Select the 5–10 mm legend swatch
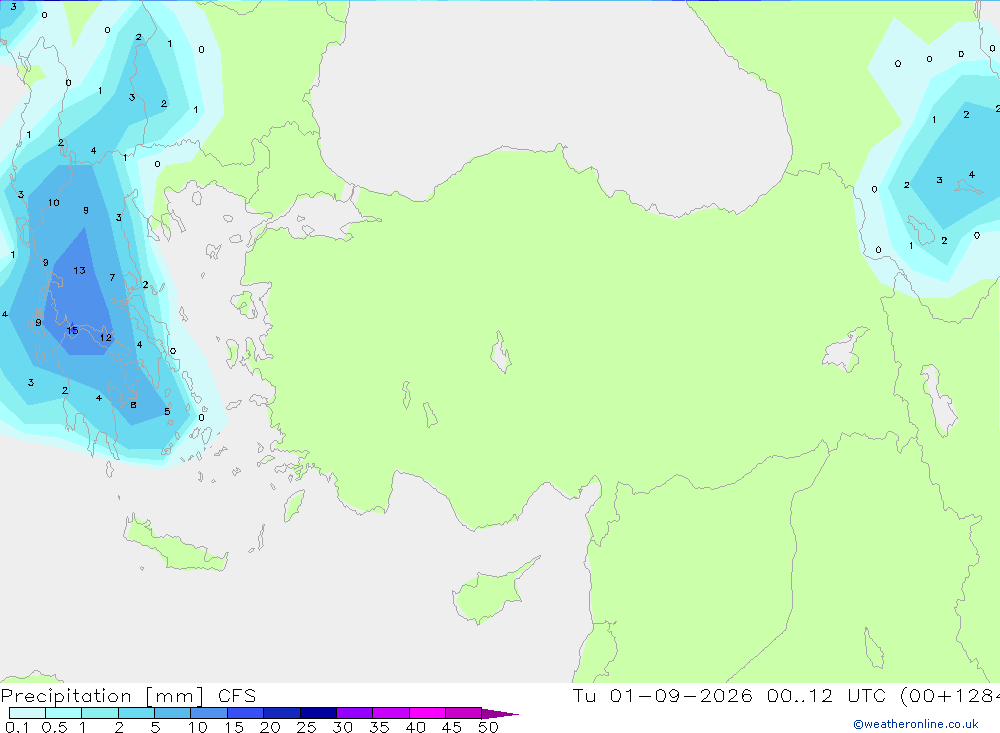Viewport: 1000px width, 733px height. click(x=173, y=713)
